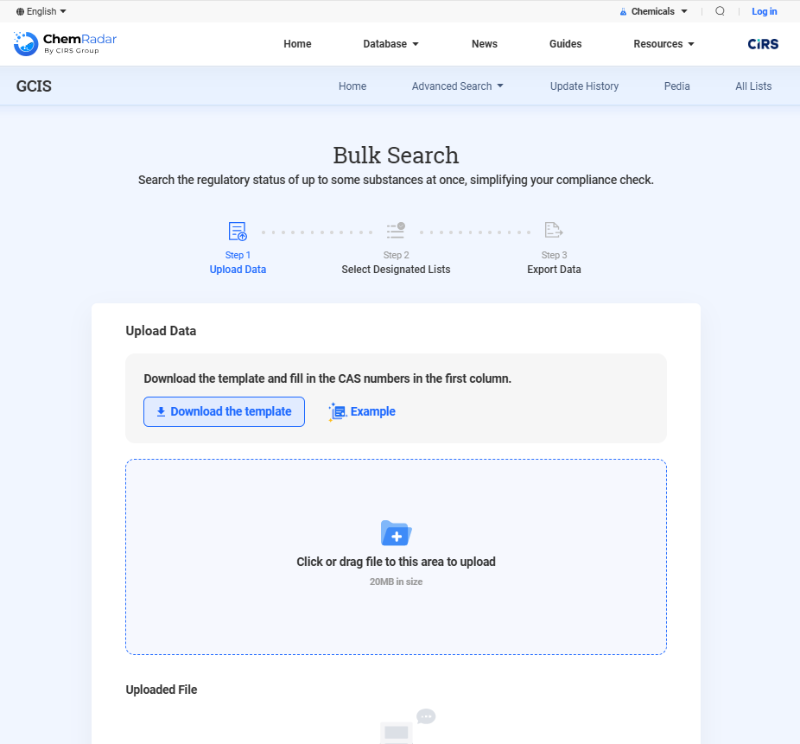Open the Guides menu item
This screenshot has width=800, height=744.
pos(565,44)
